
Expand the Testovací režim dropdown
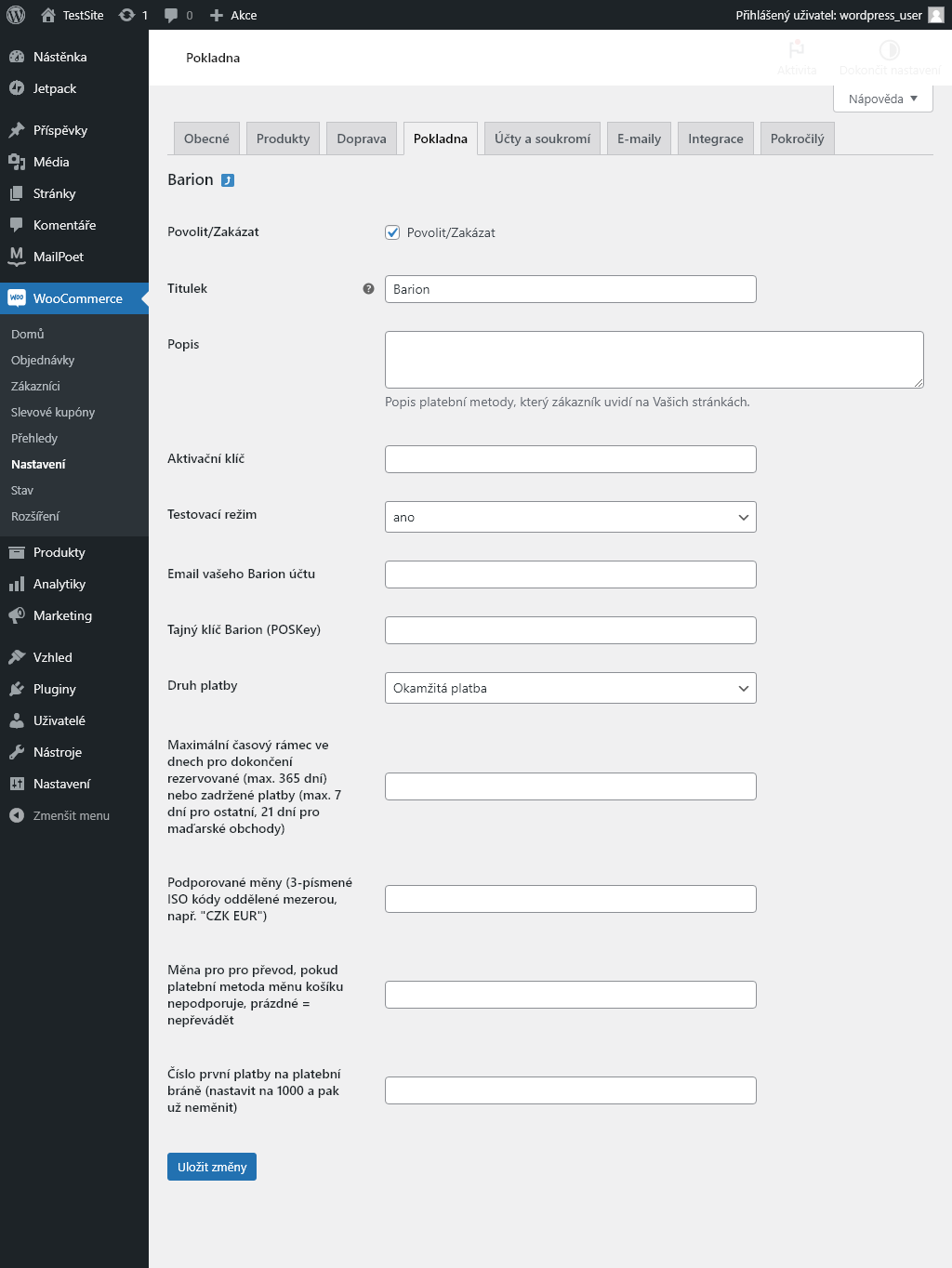(571, 517)
